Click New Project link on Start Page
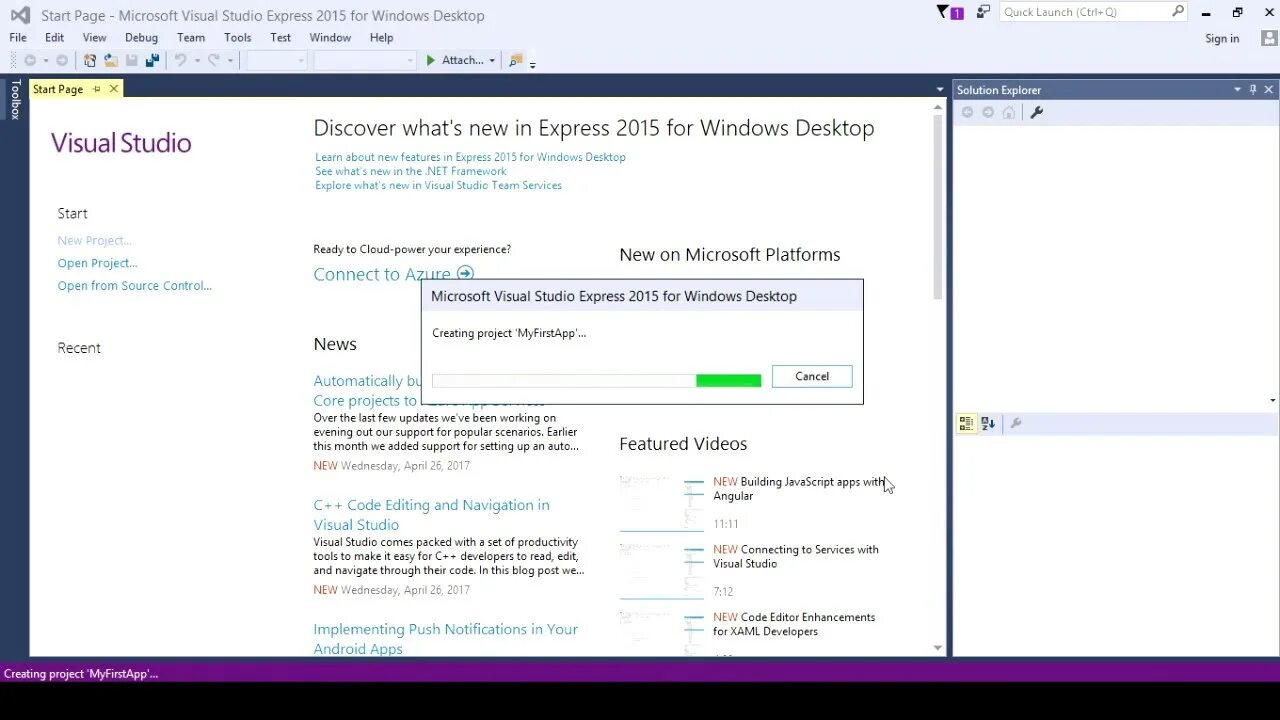1280x720 pixels. (x=94, y=240)
